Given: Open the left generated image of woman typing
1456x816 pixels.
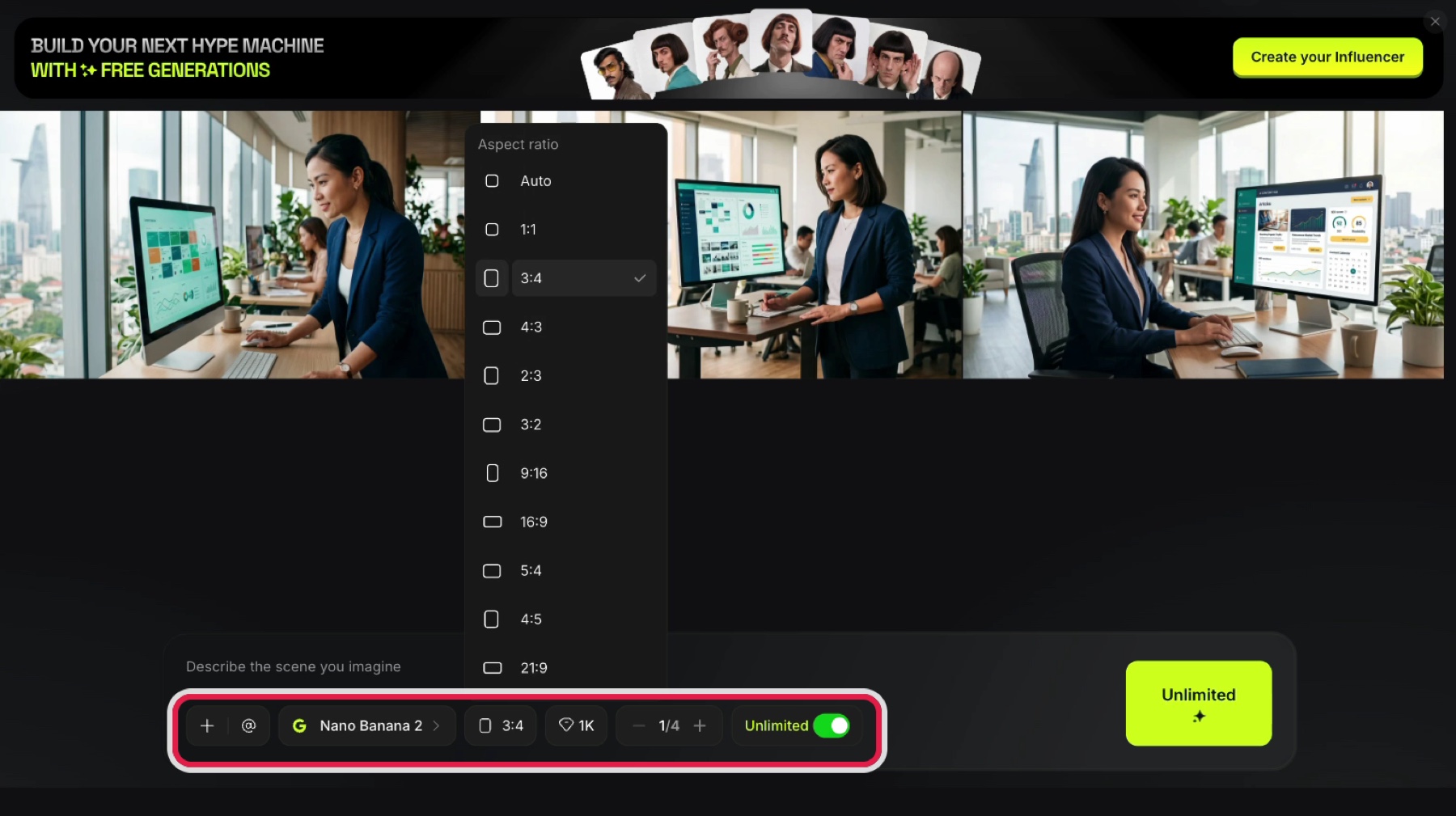Looking at the screenshot, I should (x=232, y=244).
